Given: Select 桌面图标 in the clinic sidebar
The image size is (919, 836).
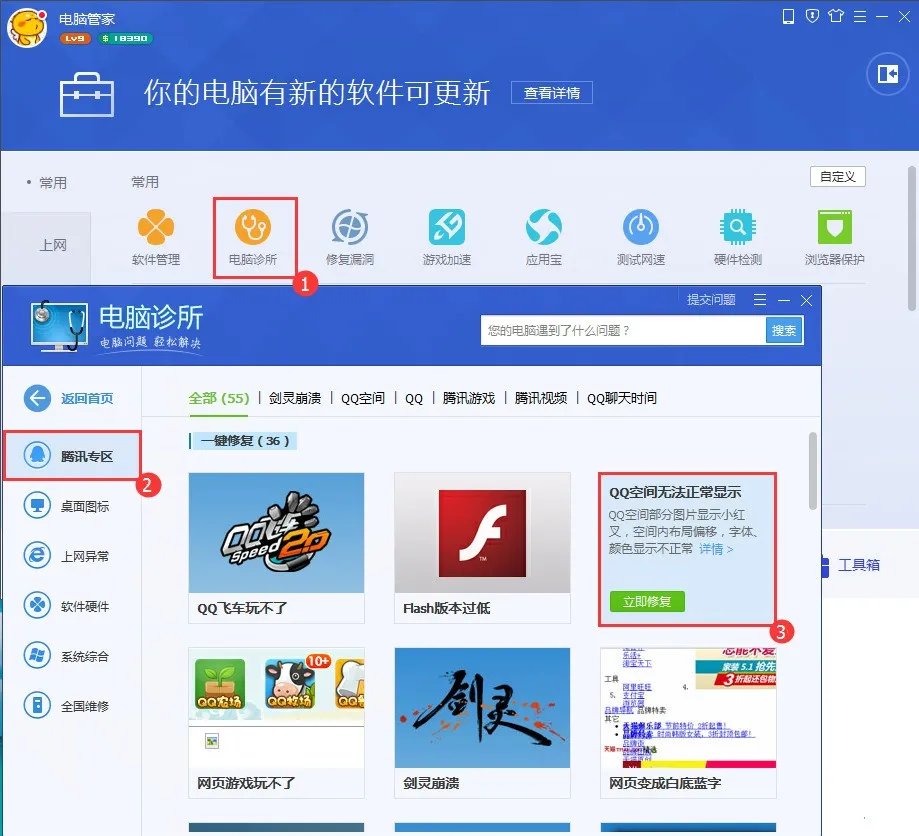Looking at the screenshot, I should tap(73, 506).
